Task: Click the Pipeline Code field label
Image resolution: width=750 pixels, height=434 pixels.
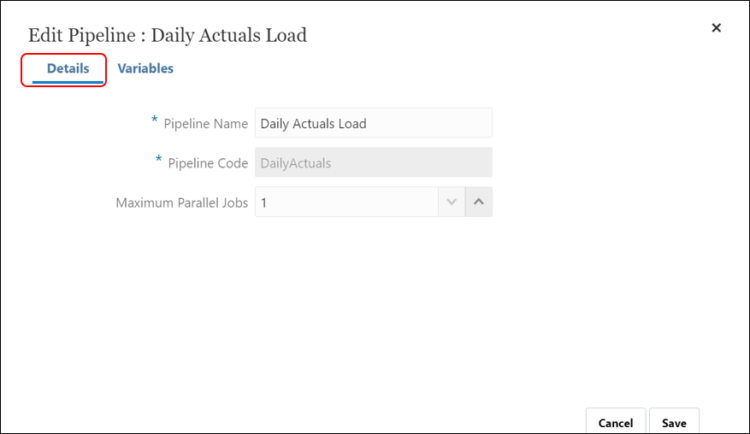Action: pos(205,163)
